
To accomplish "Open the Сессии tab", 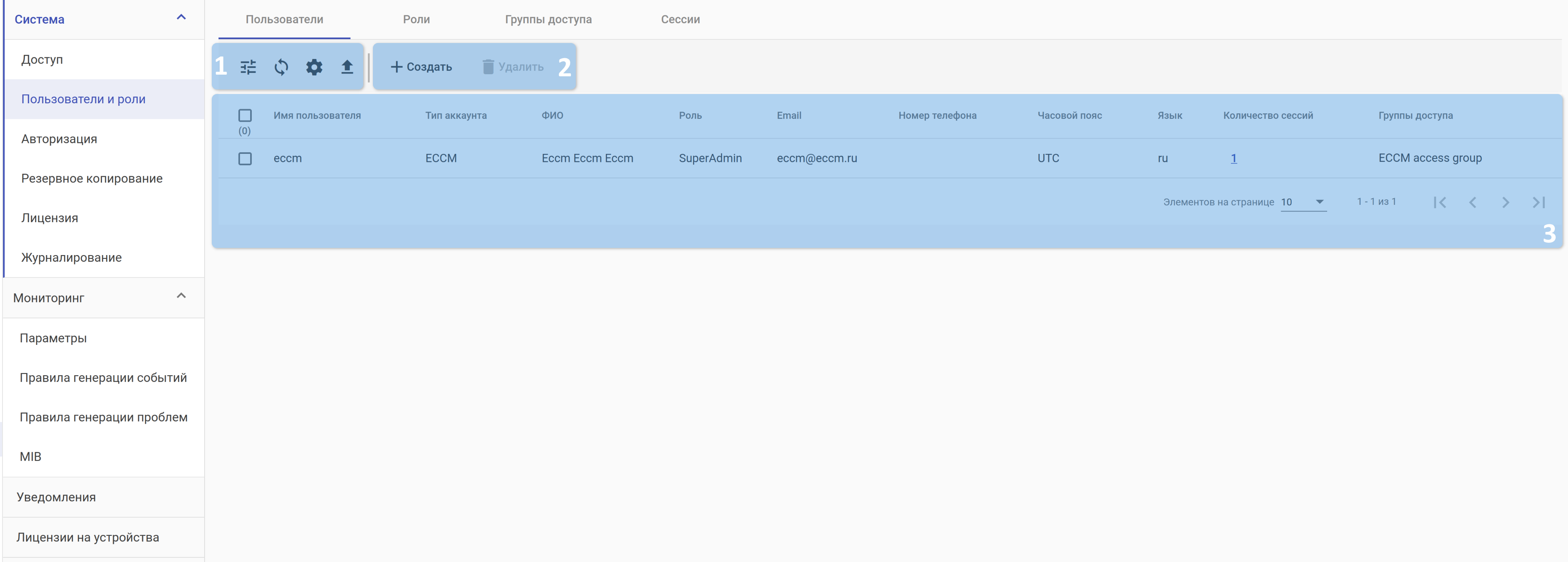I will (680, 19).
